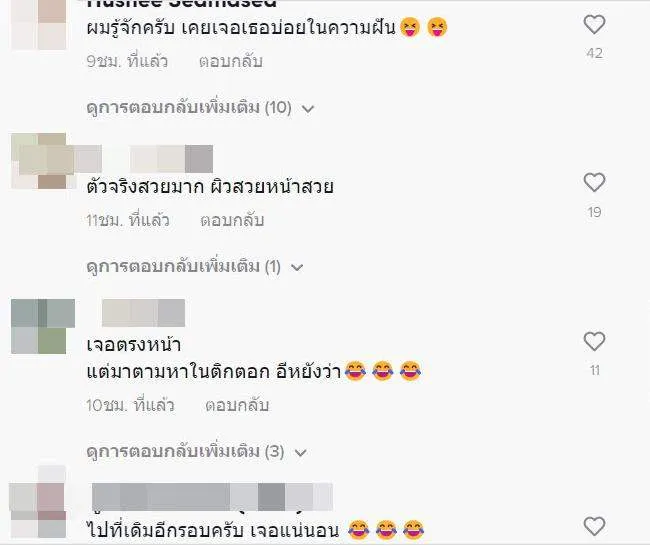Open the avatar of the 'ผมรู้จักครับ' commenter
This screenshot has width=650, height=546.
click(39, 25)
